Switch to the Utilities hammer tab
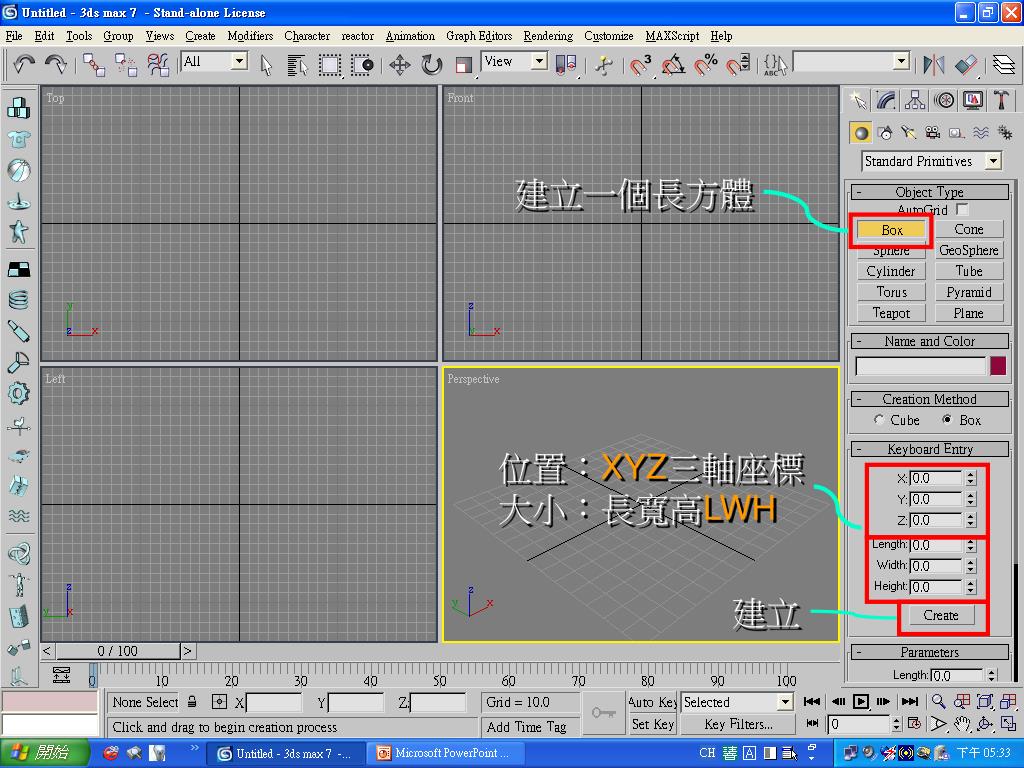The image size is (1024, 768). [1002, 100]
